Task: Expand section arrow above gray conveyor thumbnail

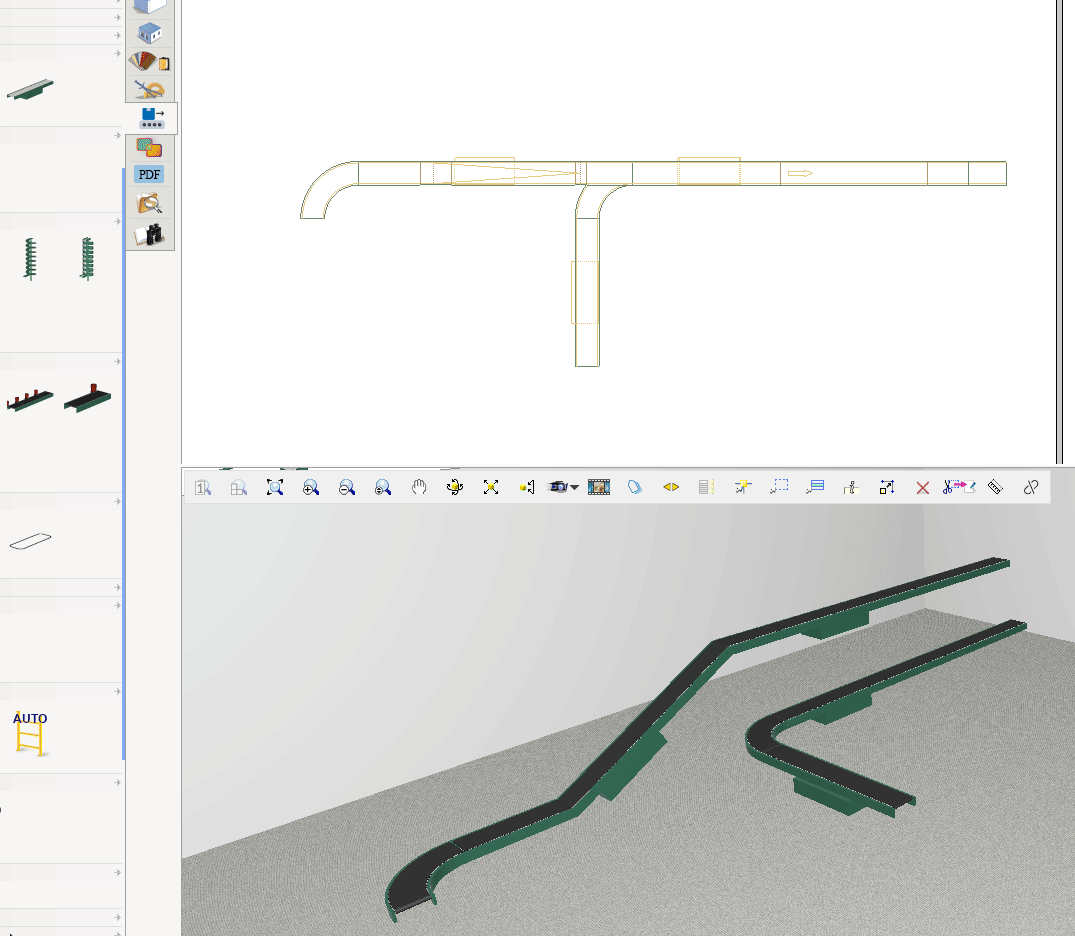Action: point(117,53)
